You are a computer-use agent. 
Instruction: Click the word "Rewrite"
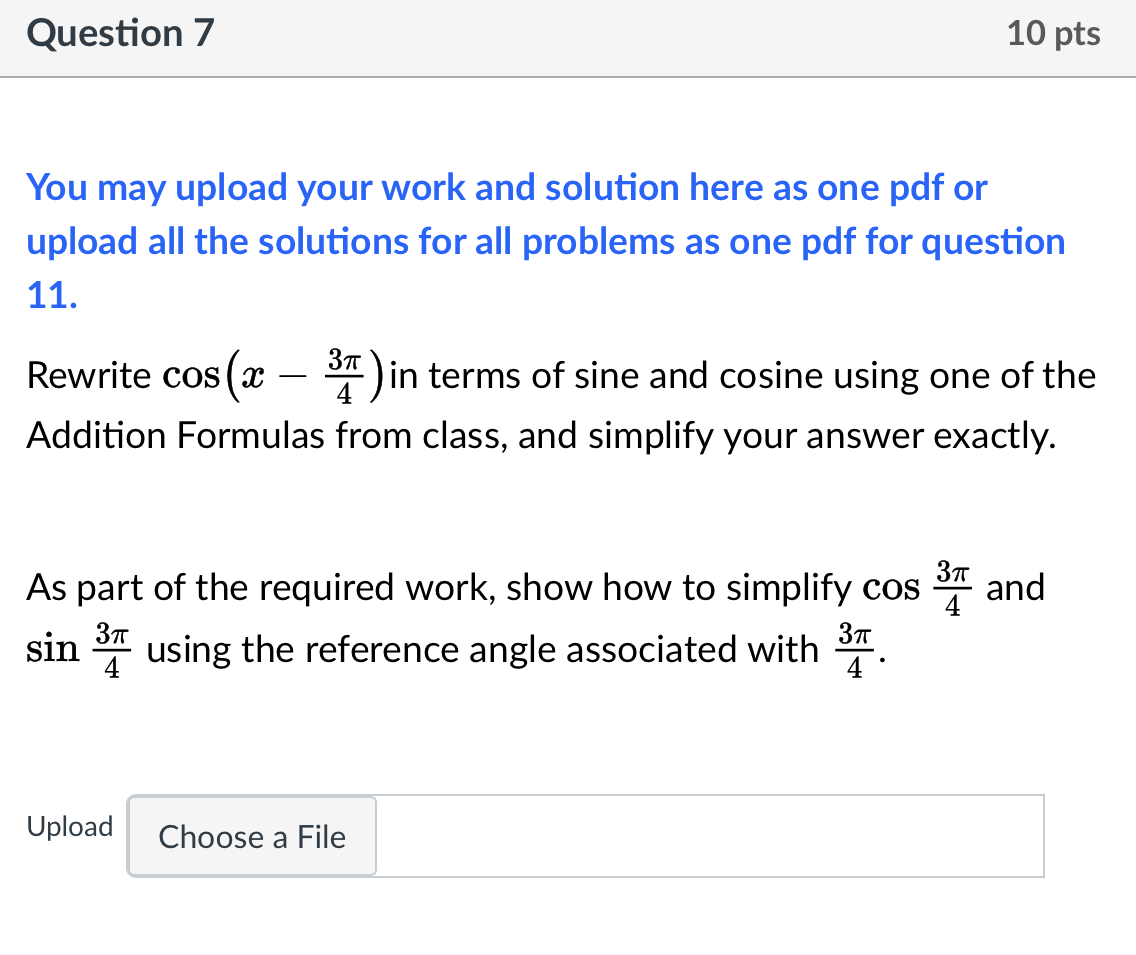88,377
